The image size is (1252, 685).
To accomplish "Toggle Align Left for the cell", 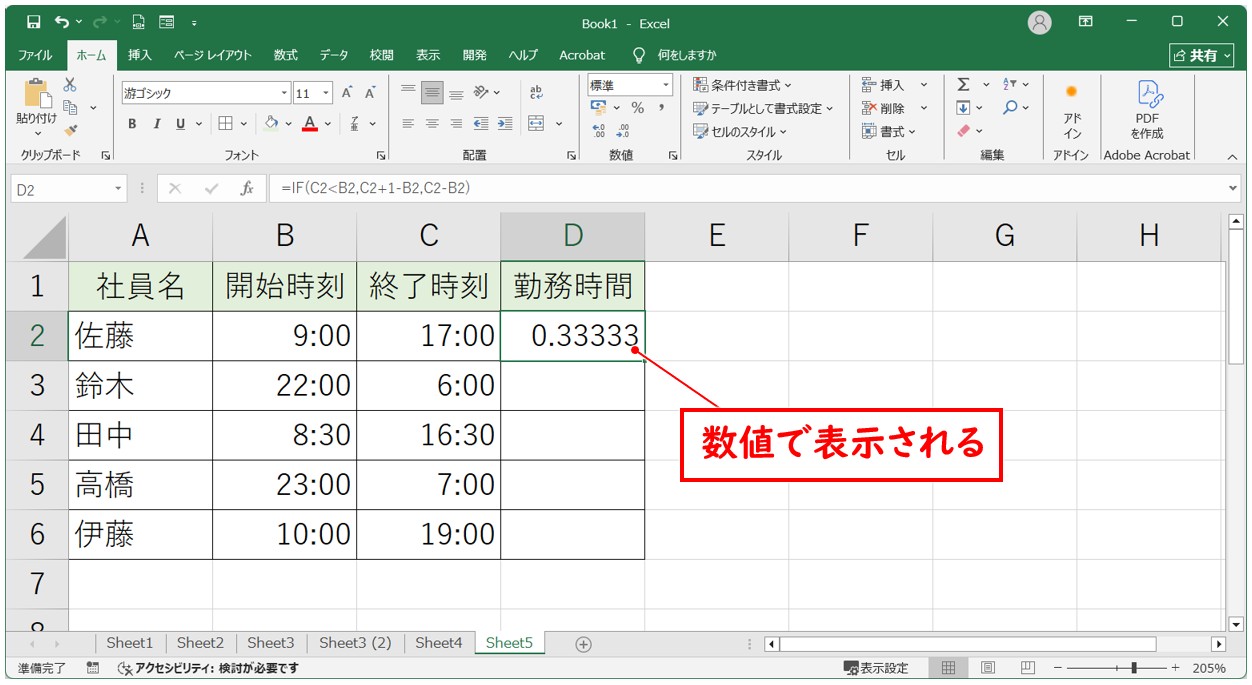I will click(x=408, y=124).
